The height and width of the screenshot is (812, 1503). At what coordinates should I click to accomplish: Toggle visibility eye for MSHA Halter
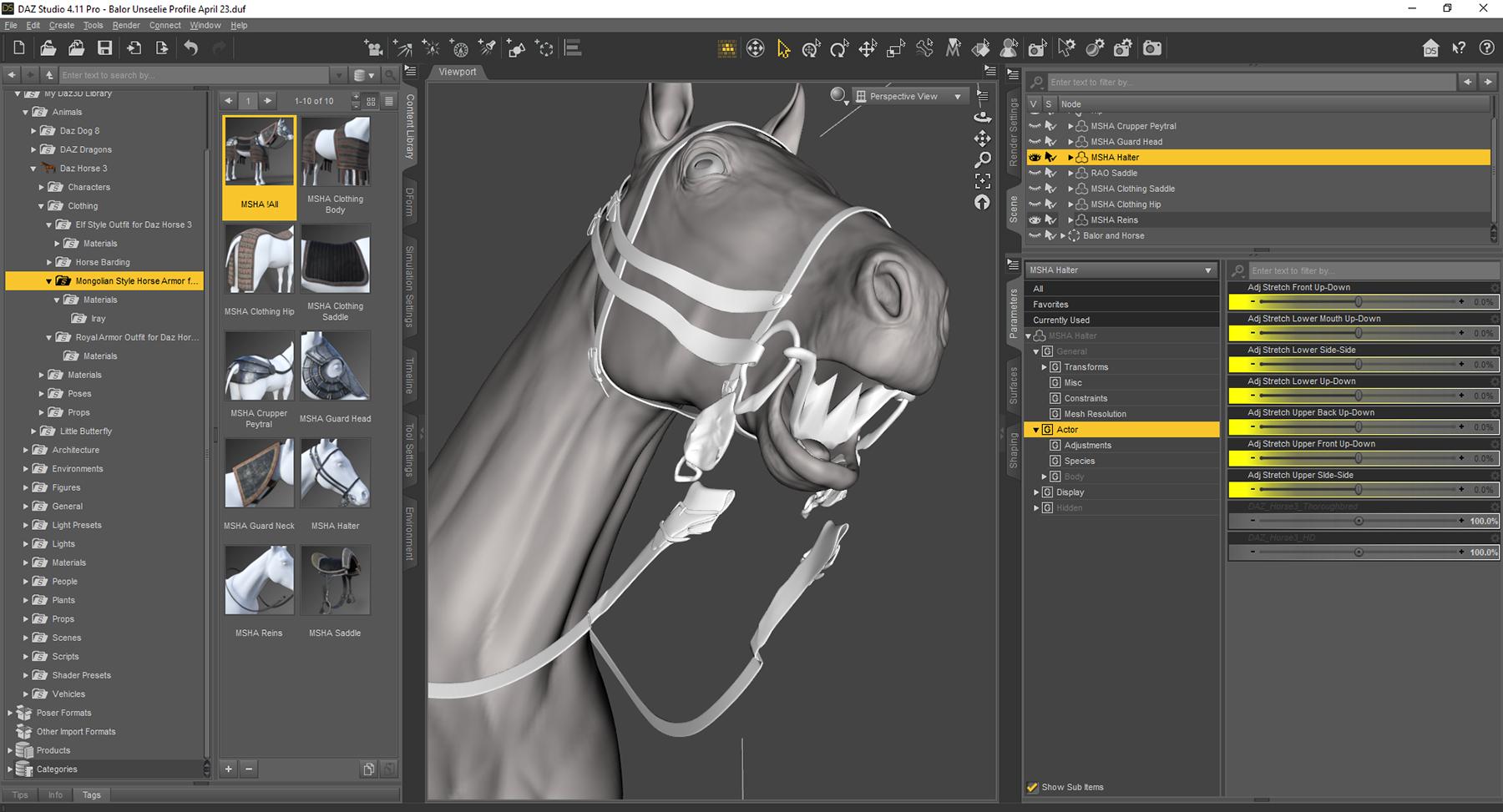tap(1035, 158)
